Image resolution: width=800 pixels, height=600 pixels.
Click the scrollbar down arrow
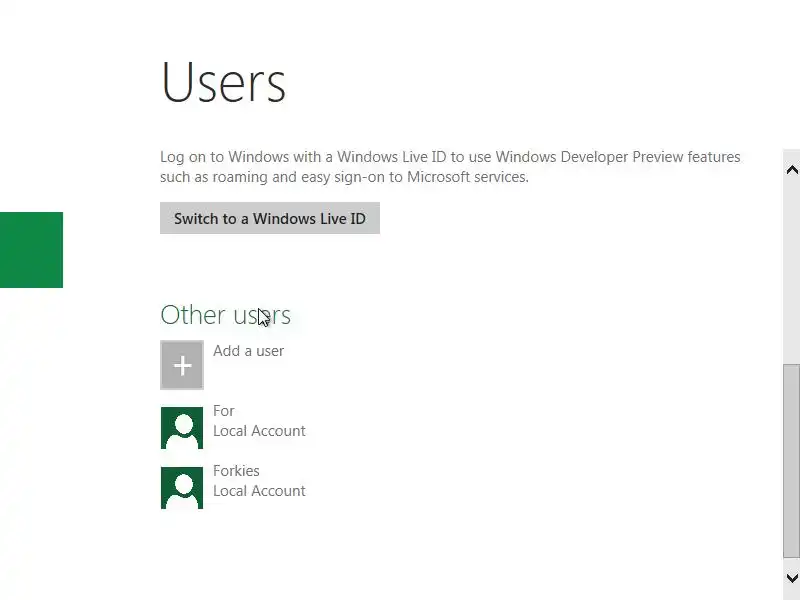pos(792,578)
